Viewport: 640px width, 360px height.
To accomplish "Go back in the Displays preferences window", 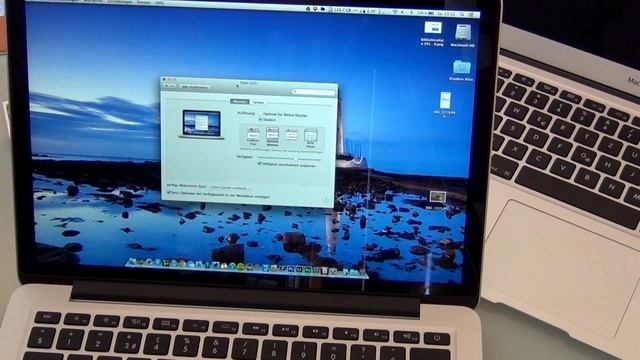I will point(166,86).
